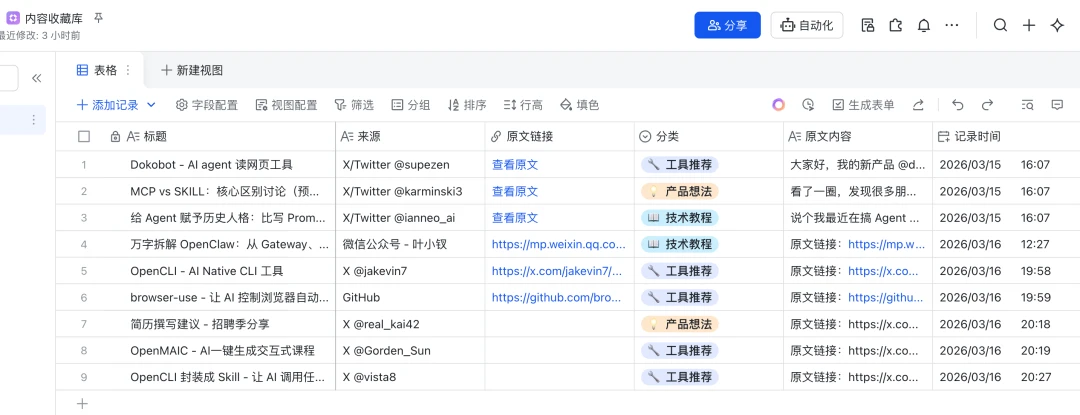1080x415 pixels.
Task: Select the row number 5 cell
Action: tap(84, 271)
